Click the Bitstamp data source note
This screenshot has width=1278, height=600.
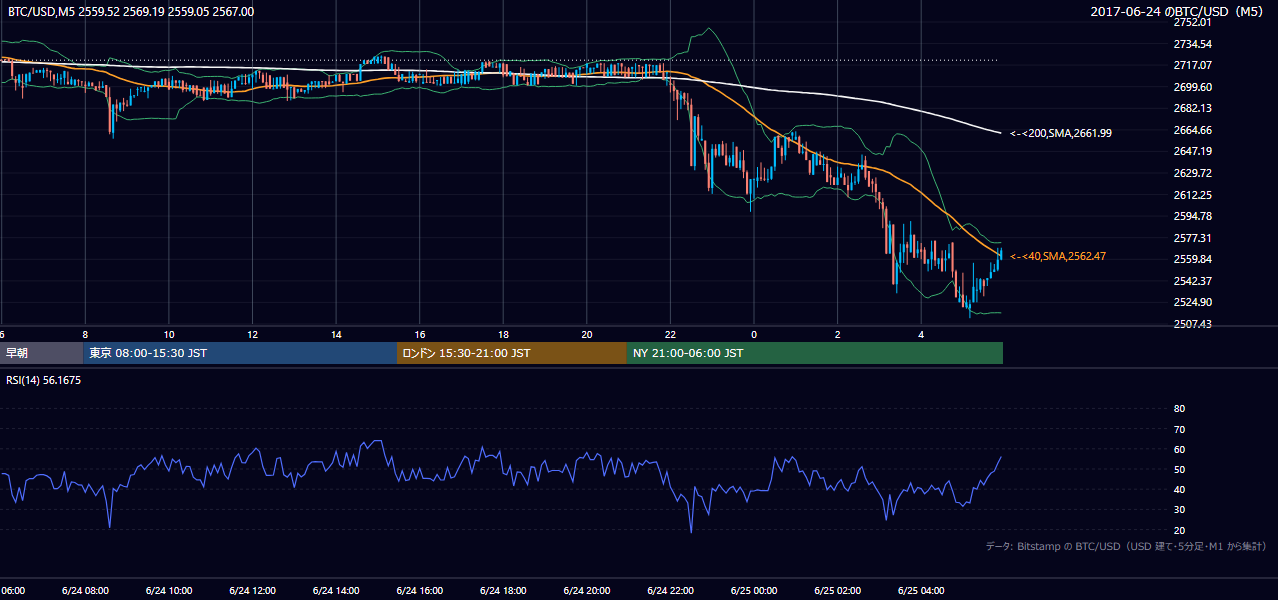point(1126,546)
